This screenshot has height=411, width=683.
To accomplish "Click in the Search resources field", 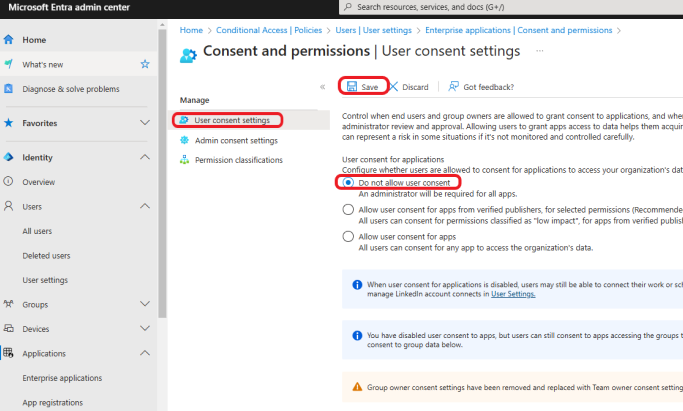I will point(511,7).
